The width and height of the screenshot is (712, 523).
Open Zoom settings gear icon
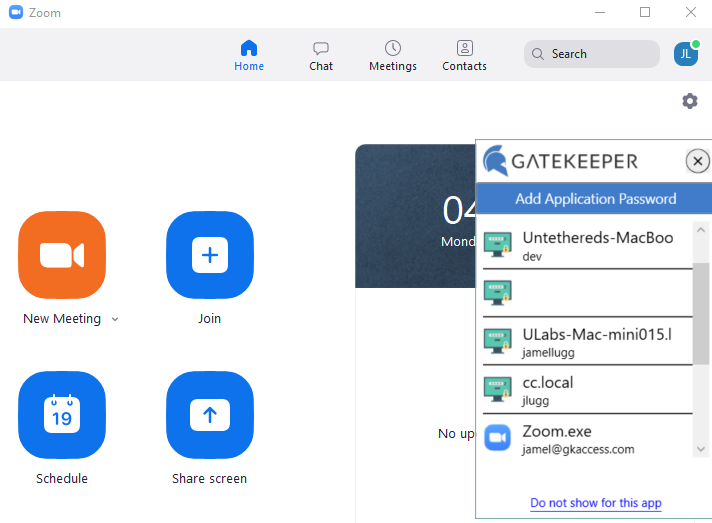[689, 101]
